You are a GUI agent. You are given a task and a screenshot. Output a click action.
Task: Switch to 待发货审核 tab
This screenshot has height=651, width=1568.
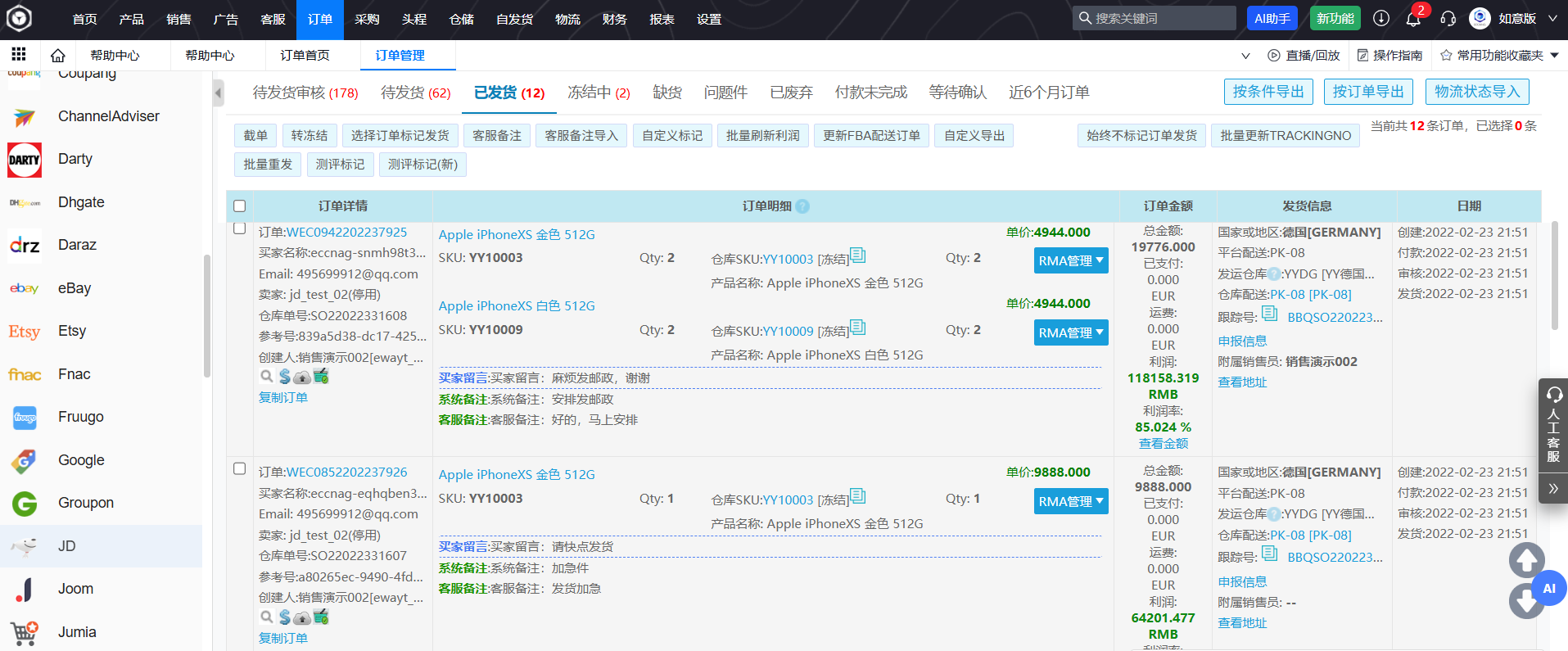pos(305,93)
